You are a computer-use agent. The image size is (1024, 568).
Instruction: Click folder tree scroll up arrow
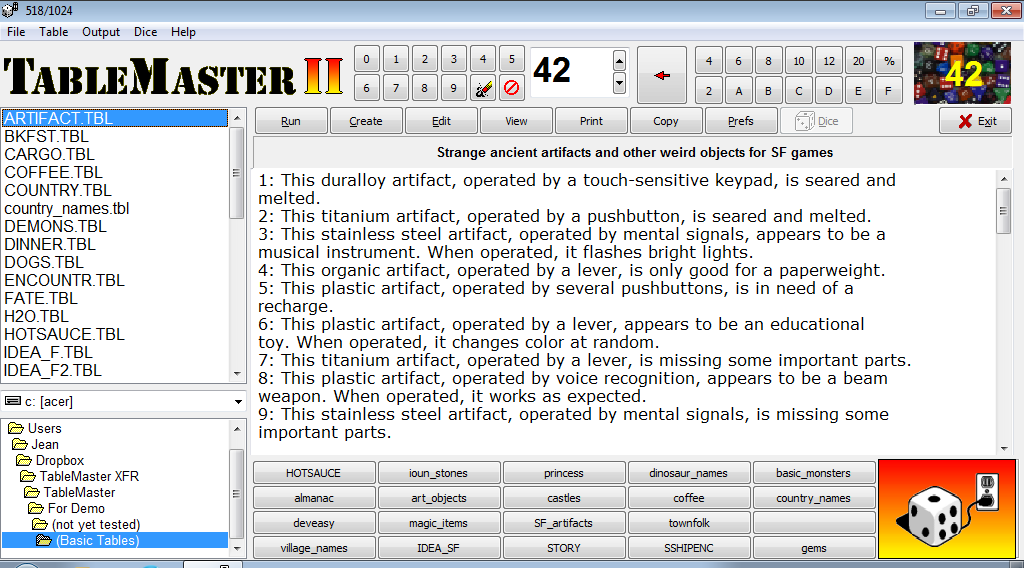pos(237,428)
